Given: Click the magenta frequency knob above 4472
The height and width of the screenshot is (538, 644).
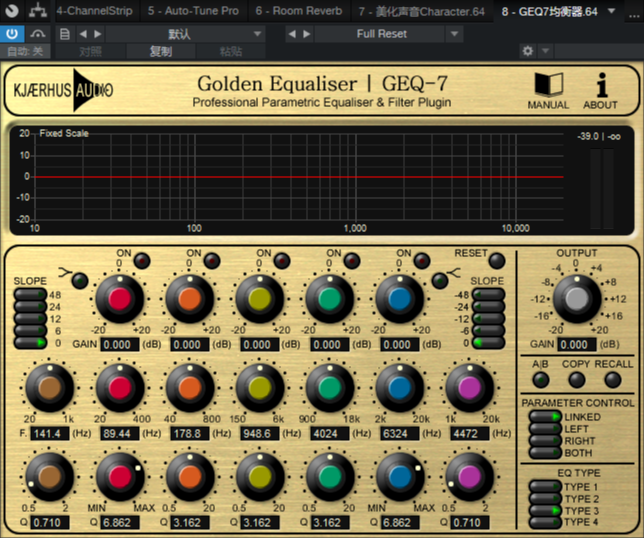Looking at the screenshot, I should (469, 387).
